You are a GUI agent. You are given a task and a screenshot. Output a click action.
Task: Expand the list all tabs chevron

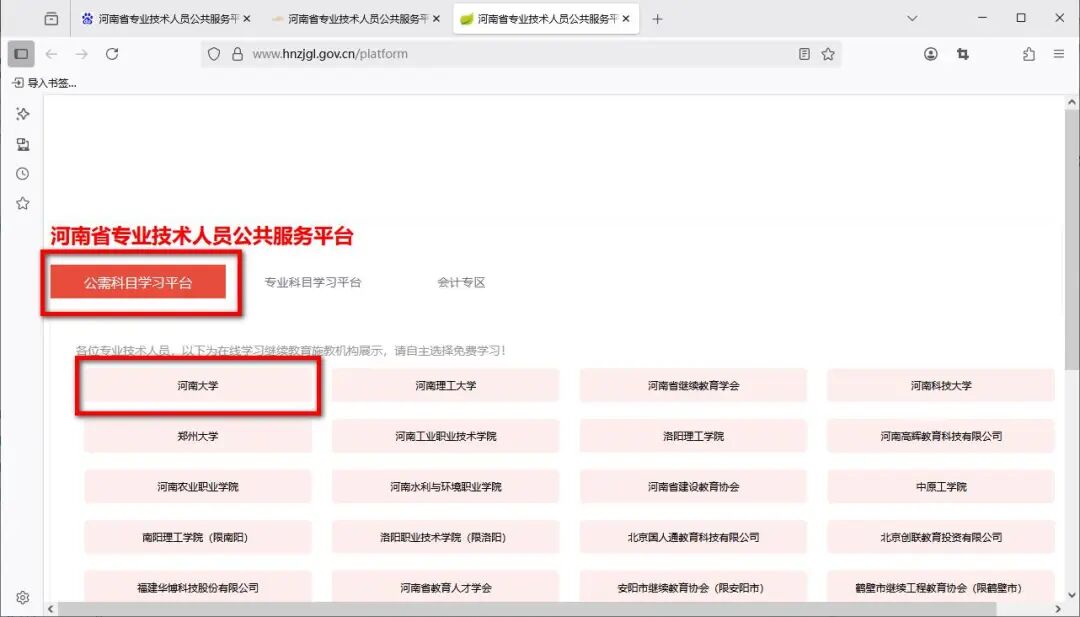pos(912,19)
